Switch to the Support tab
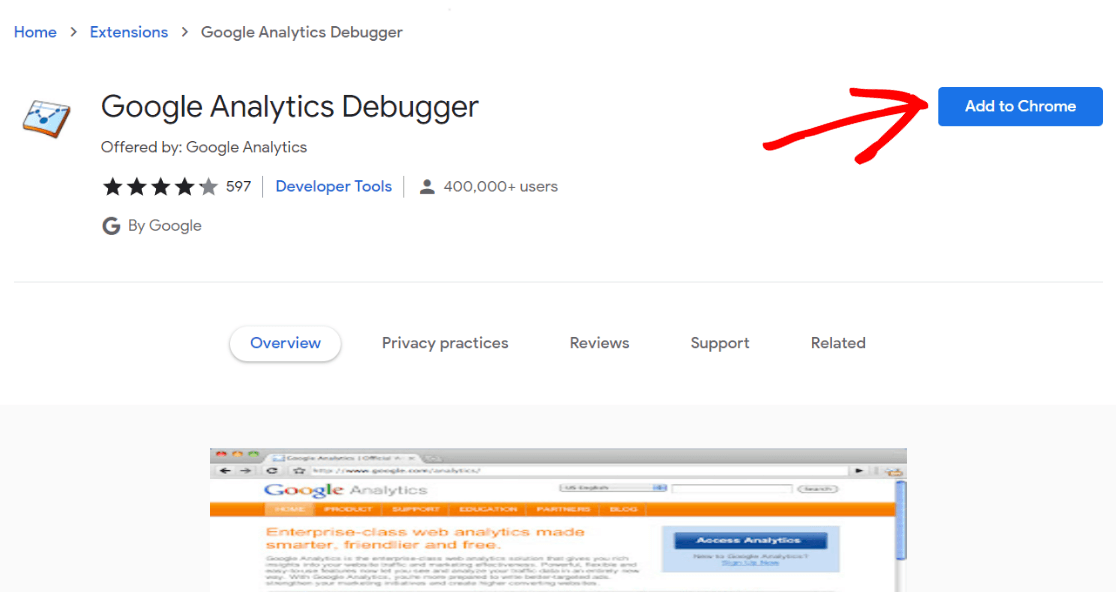The width and height of the screenshot is (1116, 592). 720,343
